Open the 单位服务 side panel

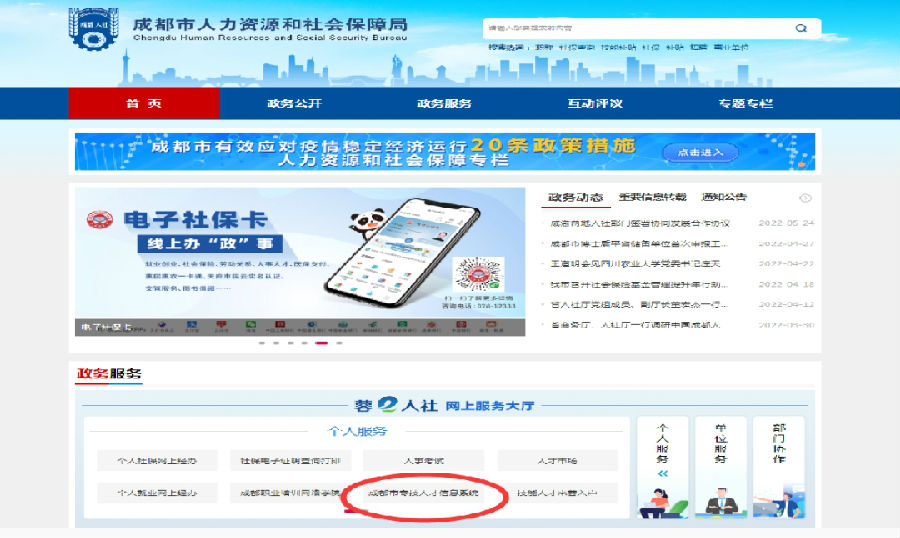(x=721, y=467)
